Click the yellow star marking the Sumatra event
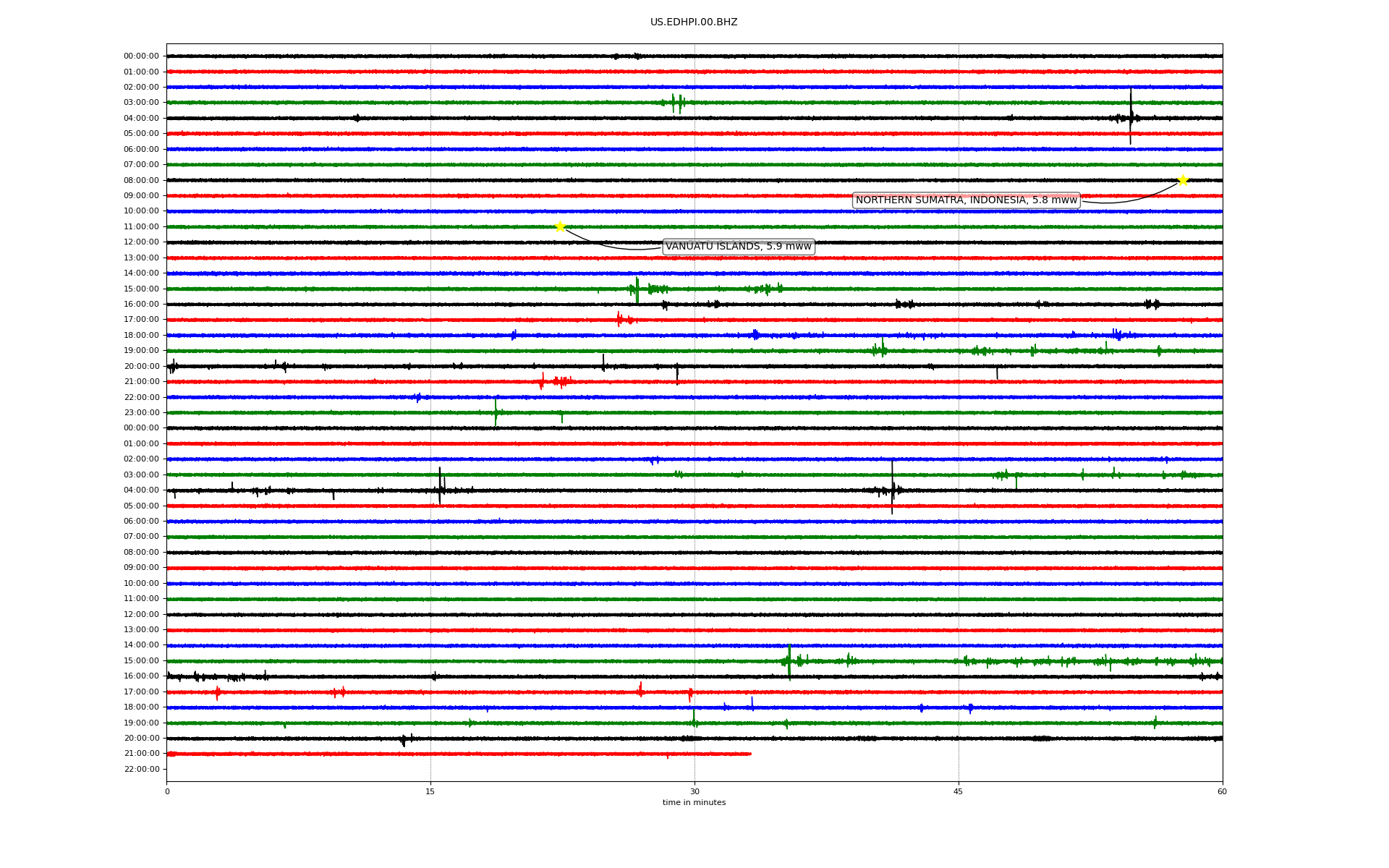The height and width of the screenshot is (868, 1389). pyautogui.click(x=1183, y=180)
